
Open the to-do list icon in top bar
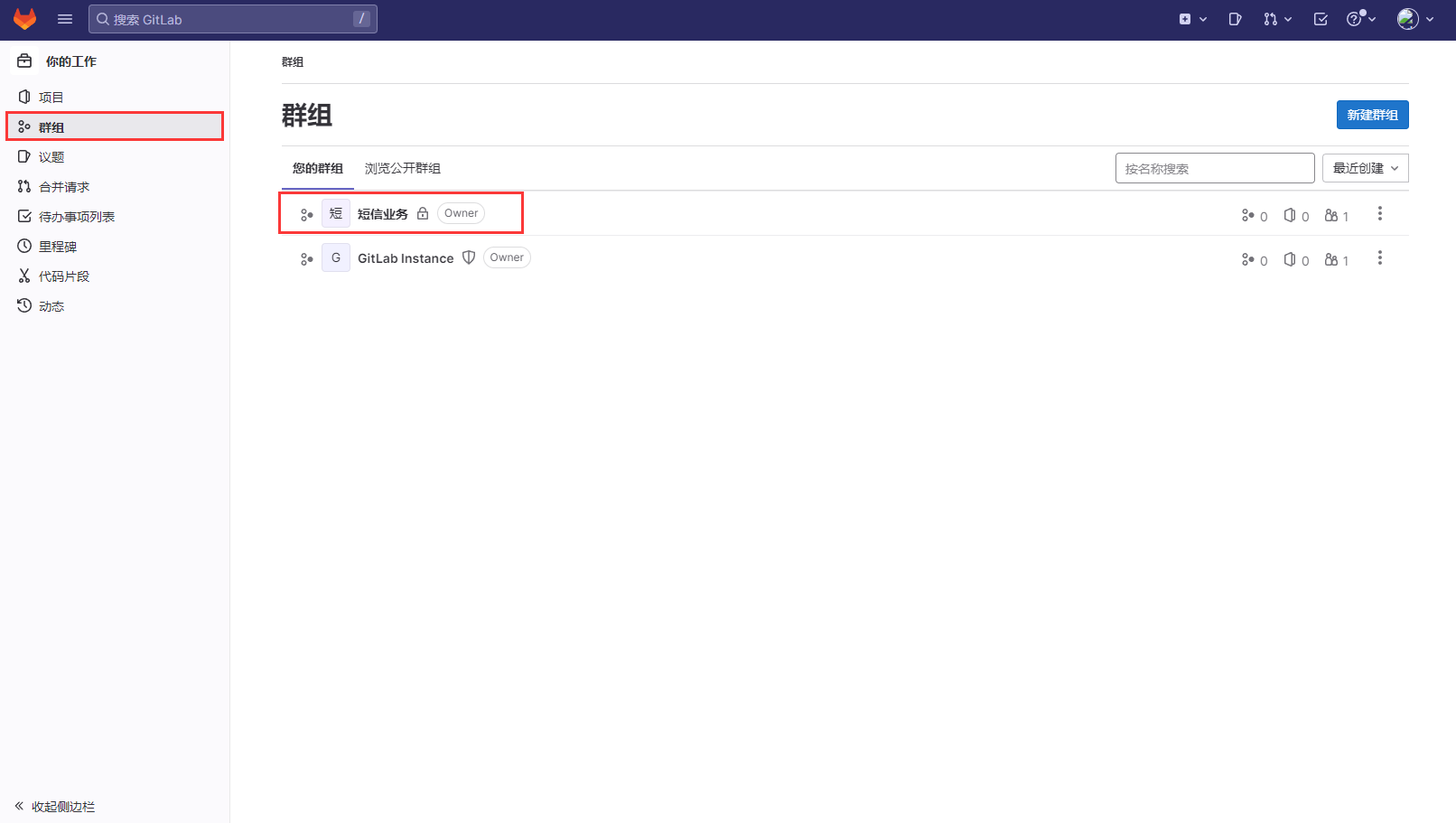click(x=1321, y=19)
